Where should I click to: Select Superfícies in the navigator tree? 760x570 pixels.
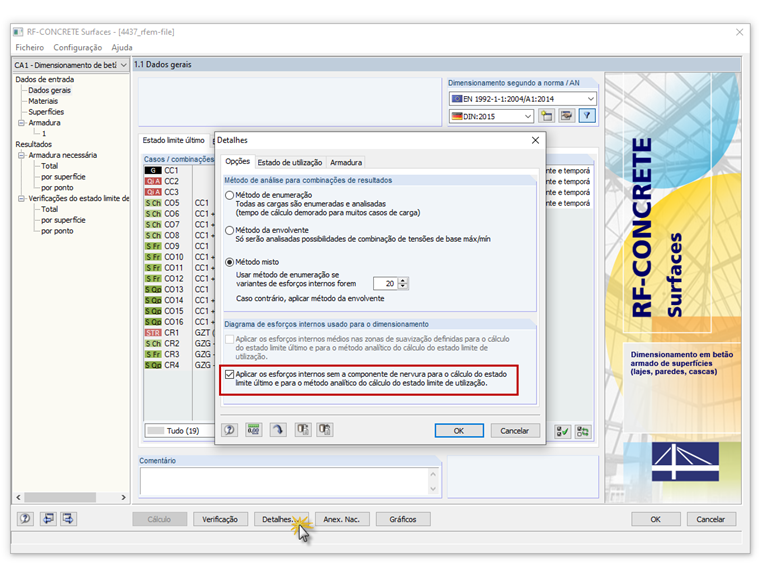pyautogui.click(x=46, y=112)
